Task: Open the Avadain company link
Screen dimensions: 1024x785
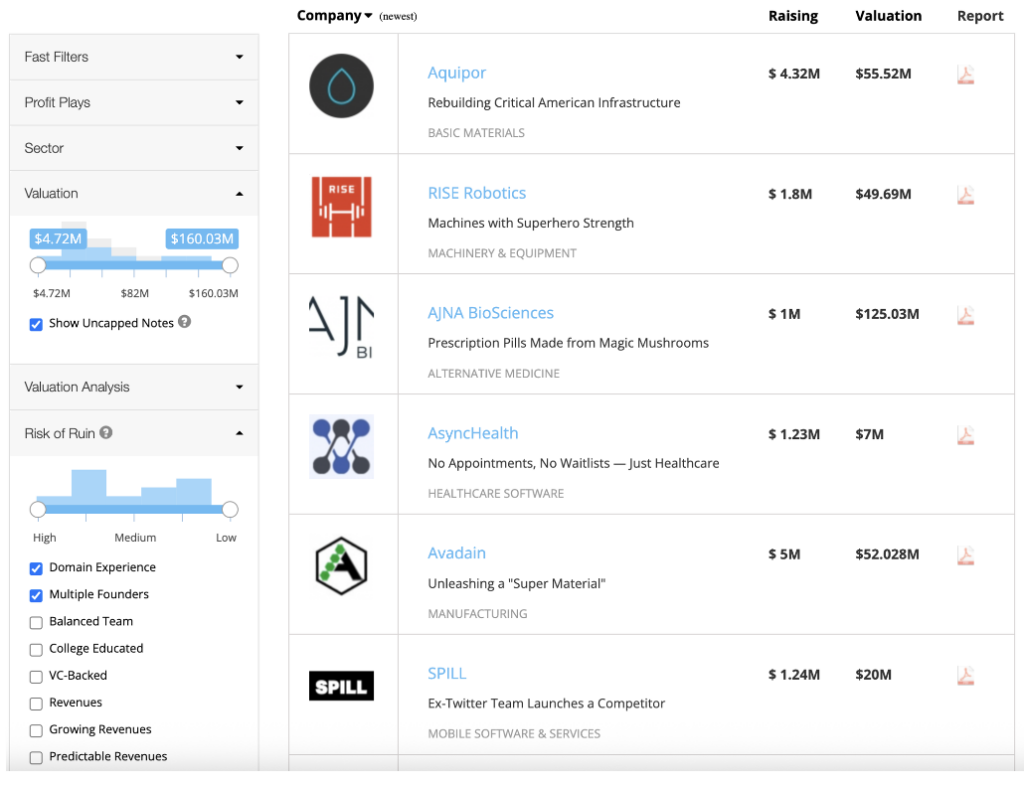Action: coord(456,553)
